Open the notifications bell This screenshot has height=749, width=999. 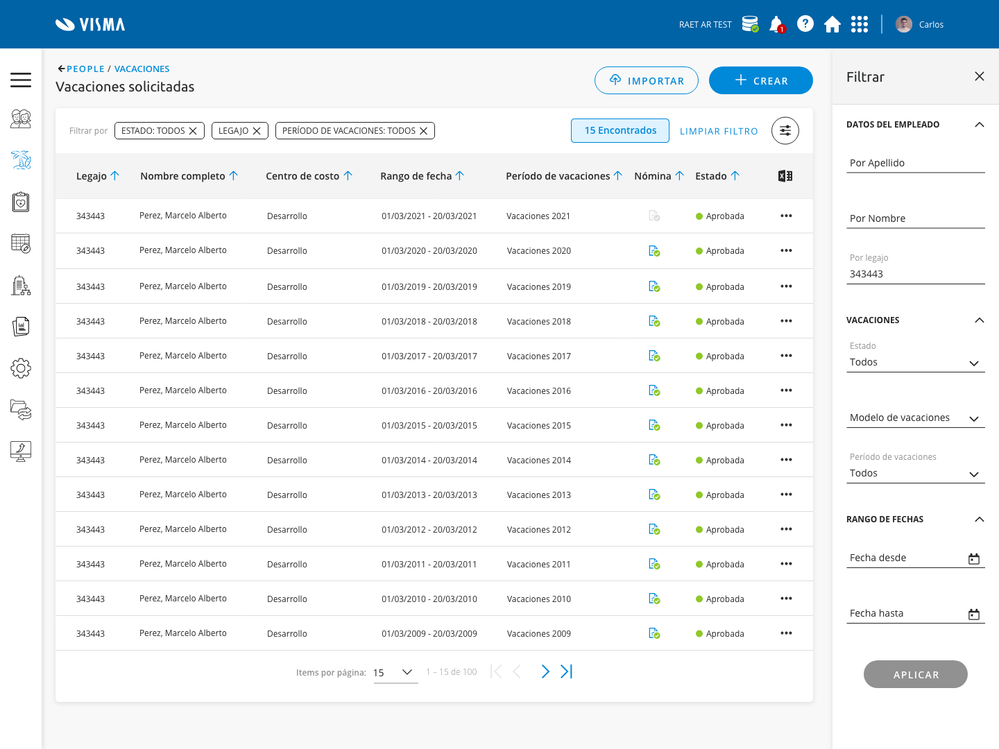[777, 24]
